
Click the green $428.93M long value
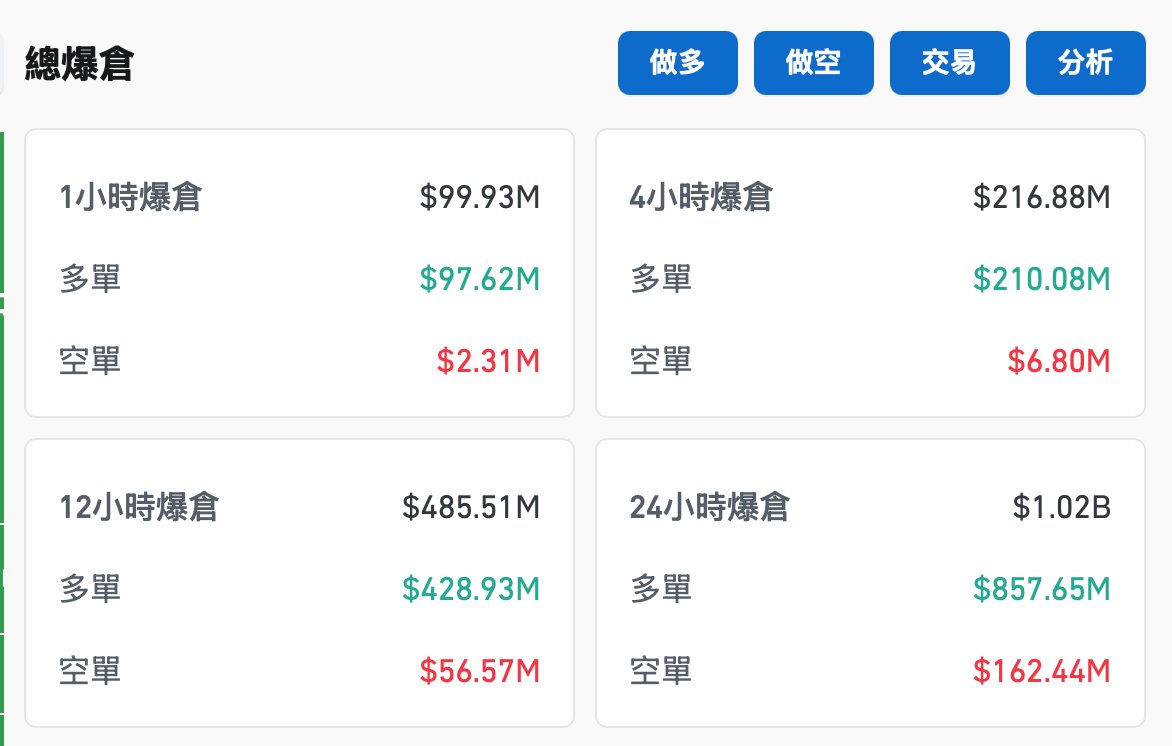(x=471, y=589)
